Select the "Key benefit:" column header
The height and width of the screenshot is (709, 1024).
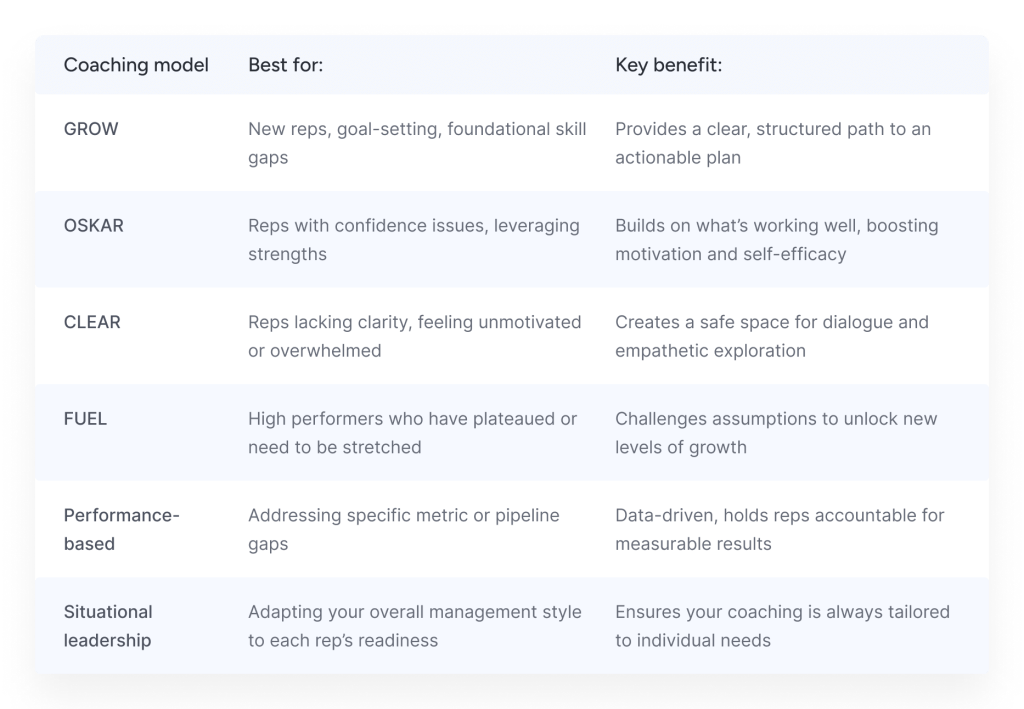click(x=668, y=66)
